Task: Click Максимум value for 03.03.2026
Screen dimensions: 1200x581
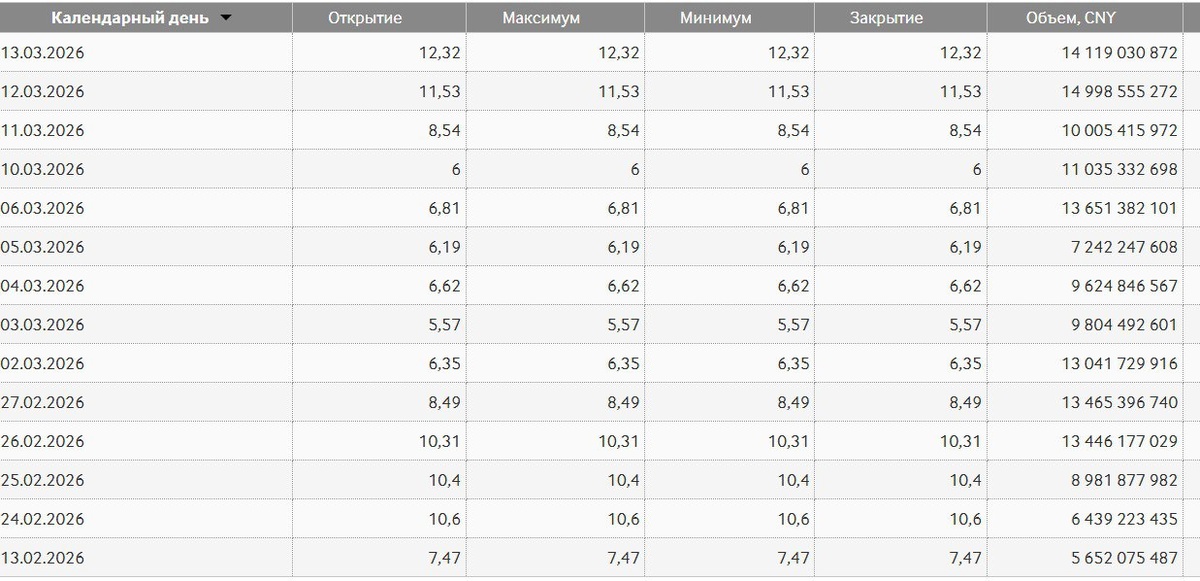Action: click(x=619, y=325)
